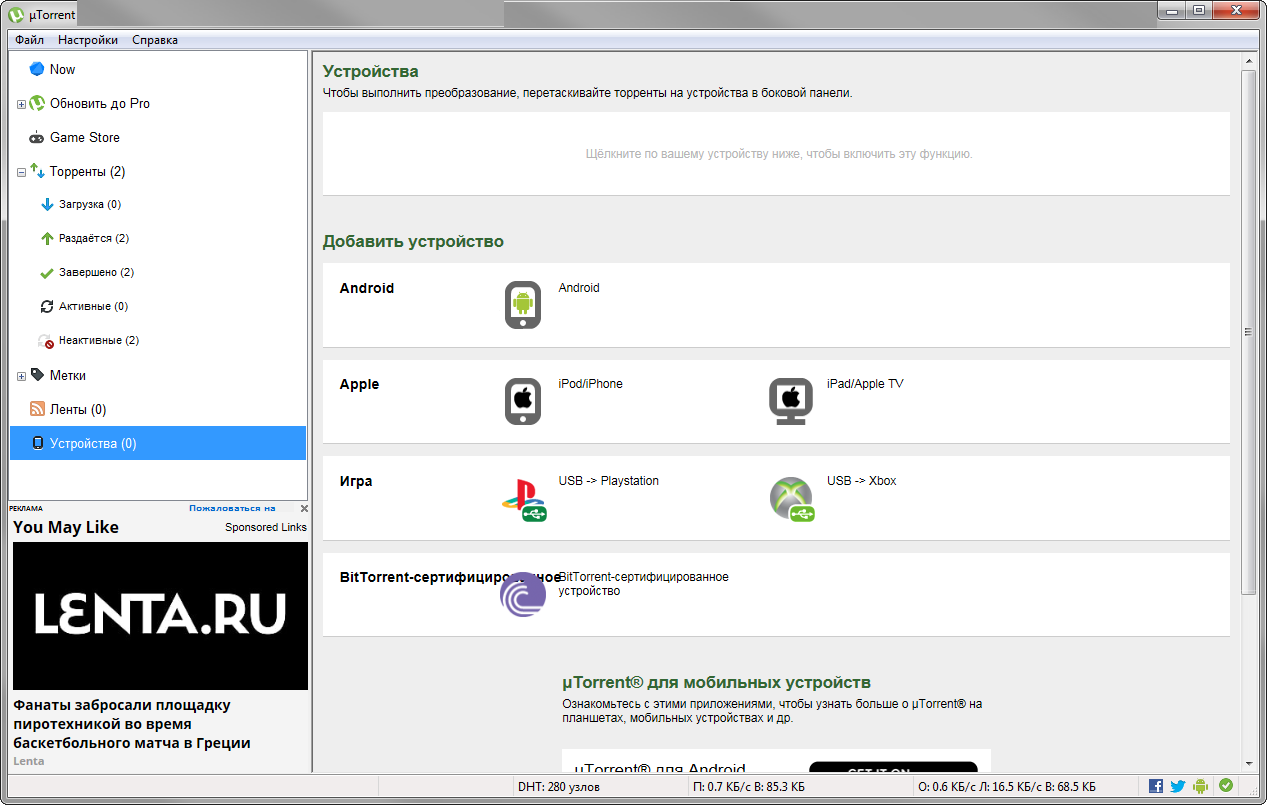Choose the iPod/iPhone device icon
Viewport: 1267px width, 805px height.
coord(522,401)
